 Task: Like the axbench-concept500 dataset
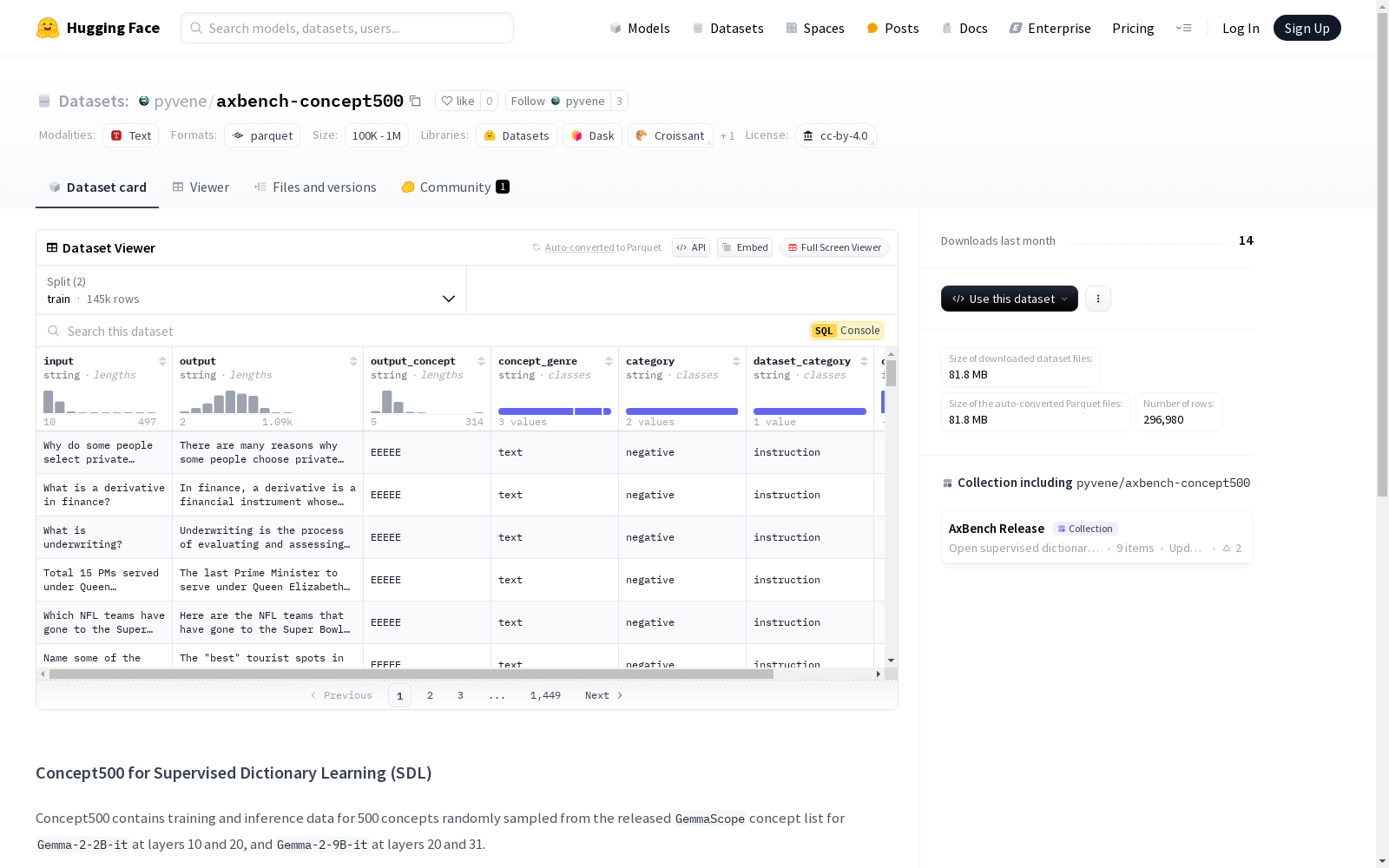pos(458,101)
